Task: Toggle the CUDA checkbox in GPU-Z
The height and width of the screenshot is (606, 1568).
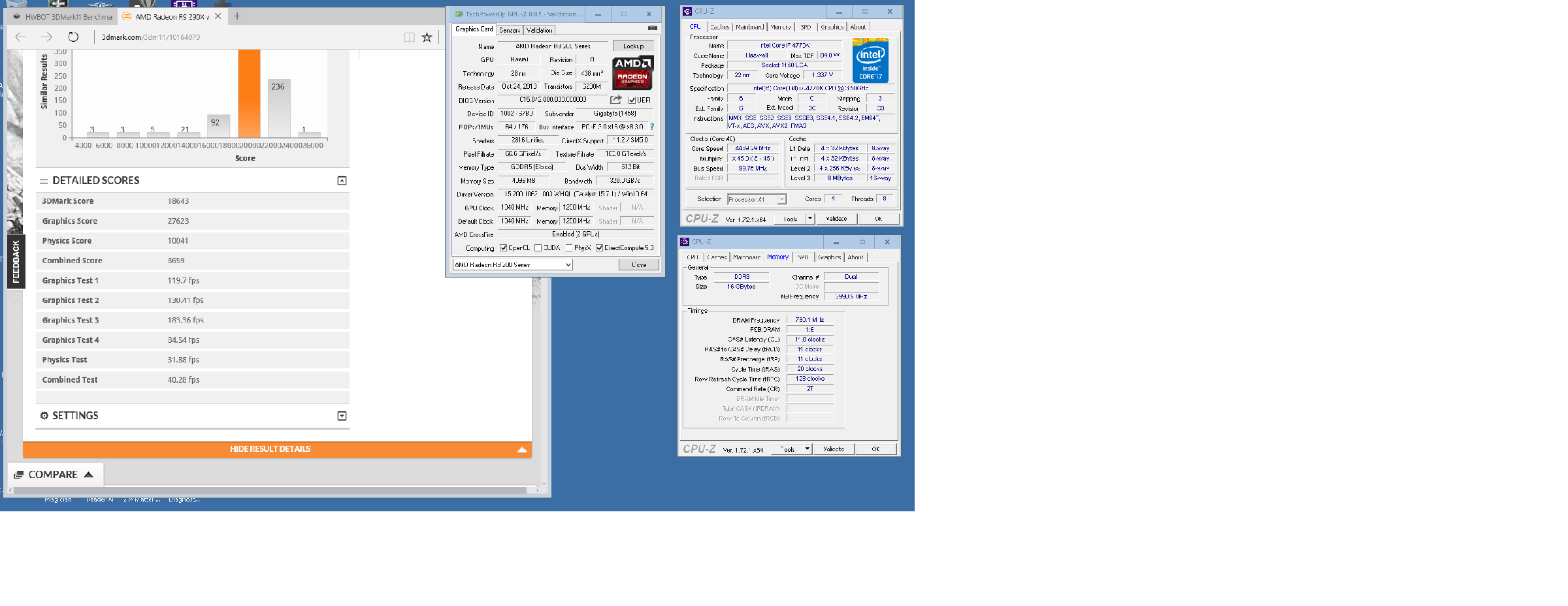Action: [538, 247]
